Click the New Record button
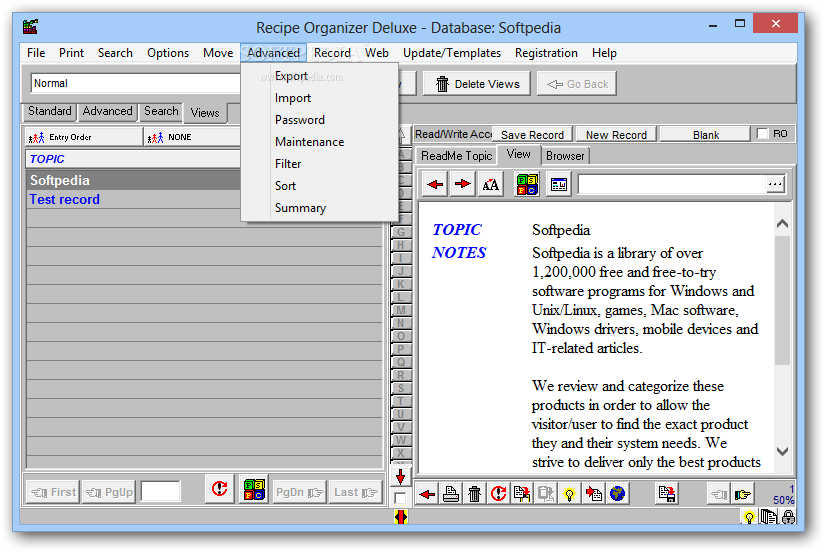Screen dimensions: 825x552 [x=616, y=135]
